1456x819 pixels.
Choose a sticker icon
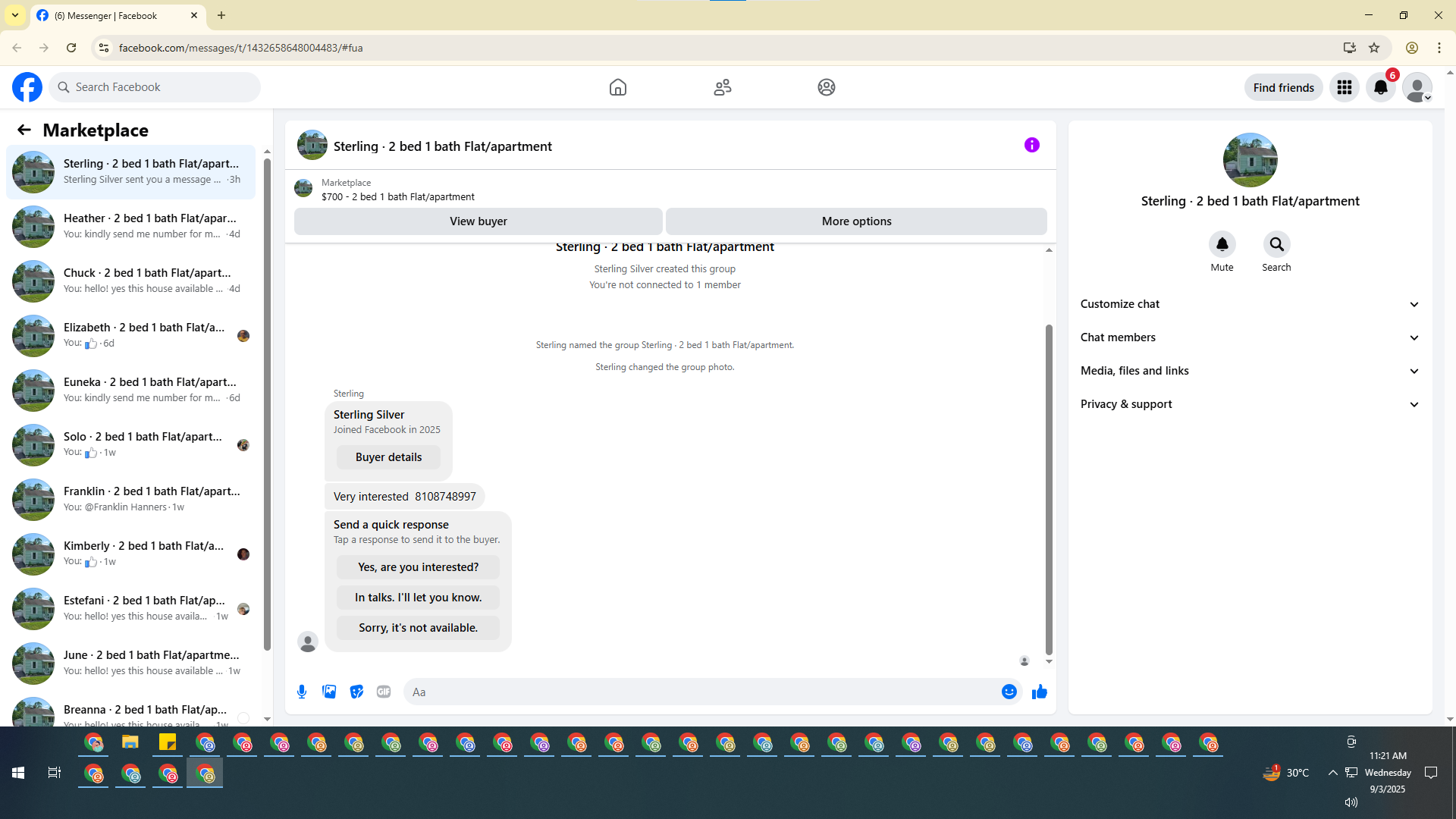[356, 692]
